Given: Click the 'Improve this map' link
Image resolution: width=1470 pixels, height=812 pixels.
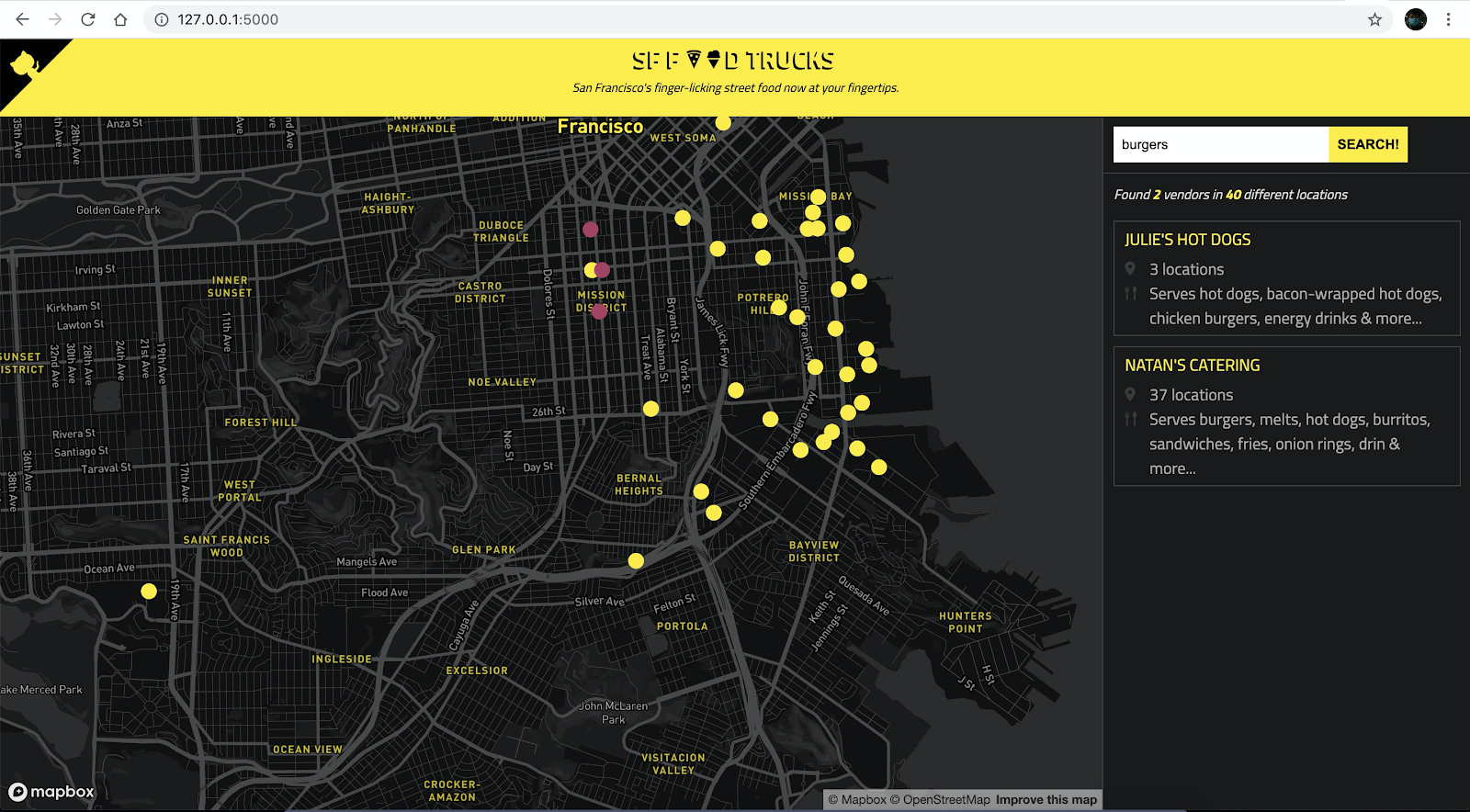Looking at the screenshot, I should click(1046, 800).
